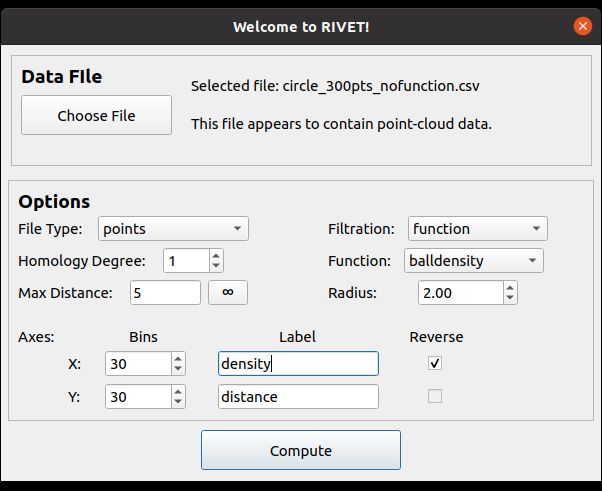Click the Max Distance input field
602x491 pixels.
165,293
